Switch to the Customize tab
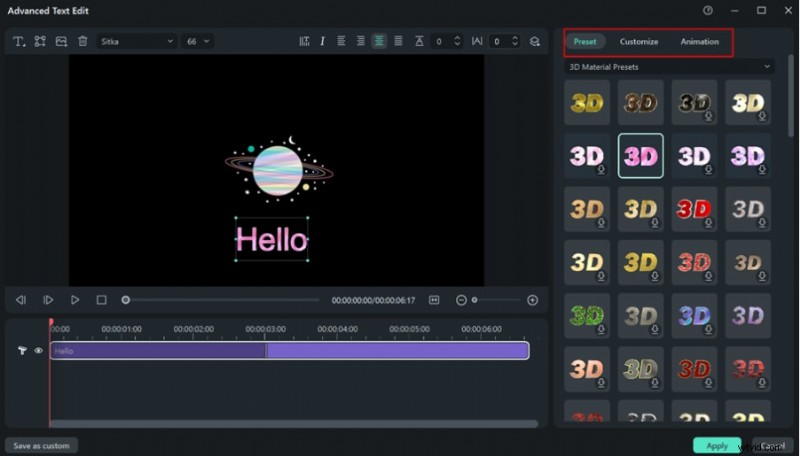The height and width of the screenshot is (456, 800). point(639,42)
